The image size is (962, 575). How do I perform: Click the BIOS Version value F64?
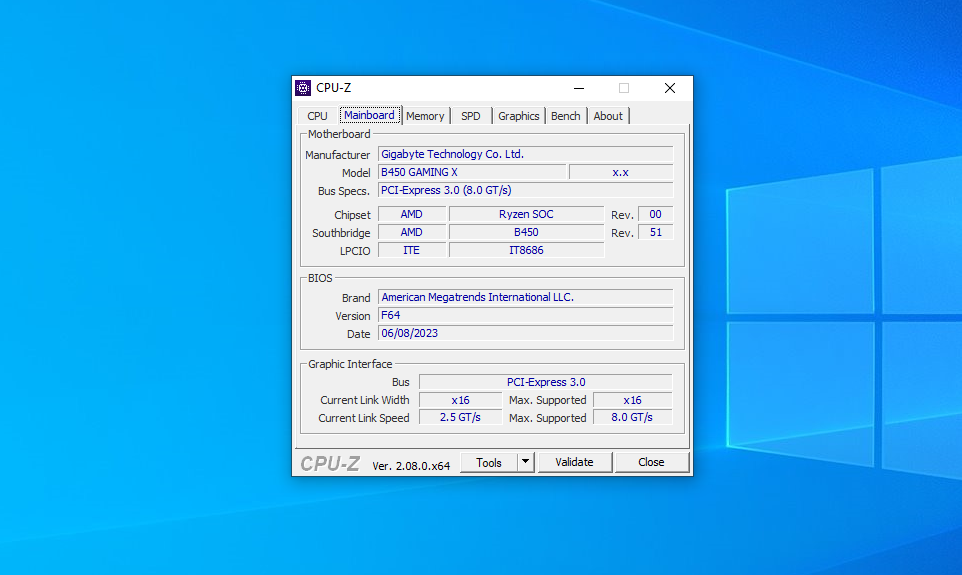(x=525, y=315)
